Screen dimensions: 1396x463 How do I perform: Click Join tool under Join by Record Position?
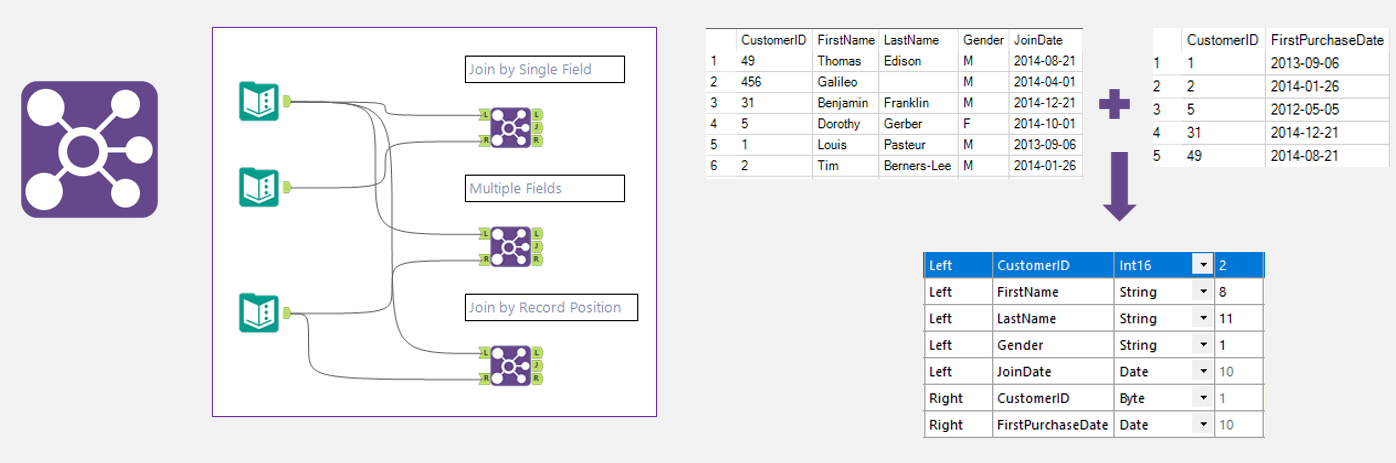coord(510,365)
